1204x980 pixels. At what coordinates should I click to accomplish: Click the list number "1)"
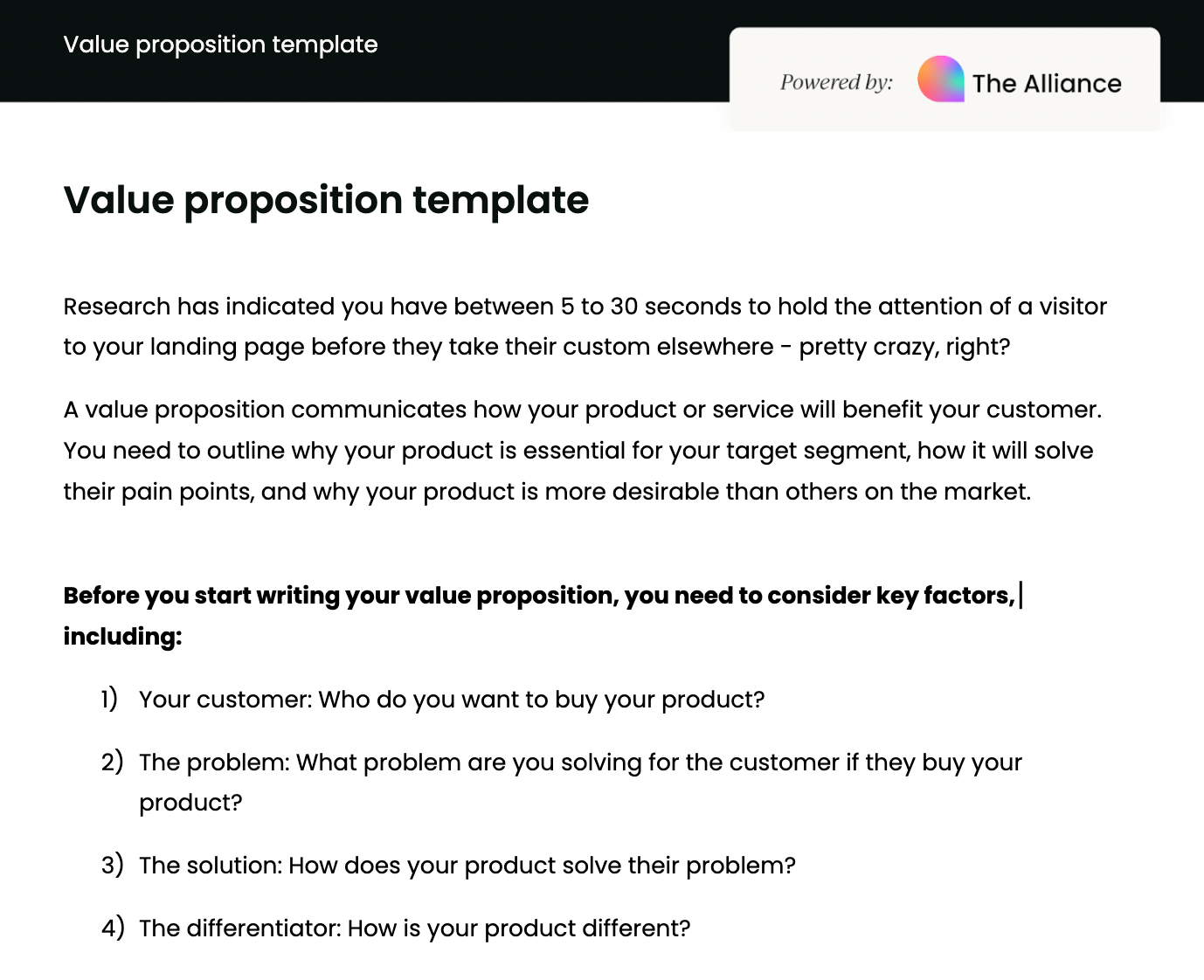tap(109, 700)
